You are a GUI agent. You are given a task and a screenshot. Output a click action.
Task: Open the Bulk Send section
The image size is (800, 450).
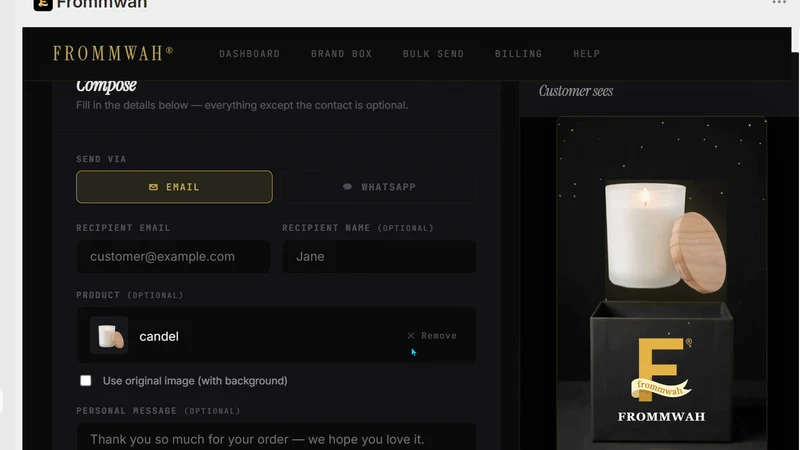tap(433, 54)
